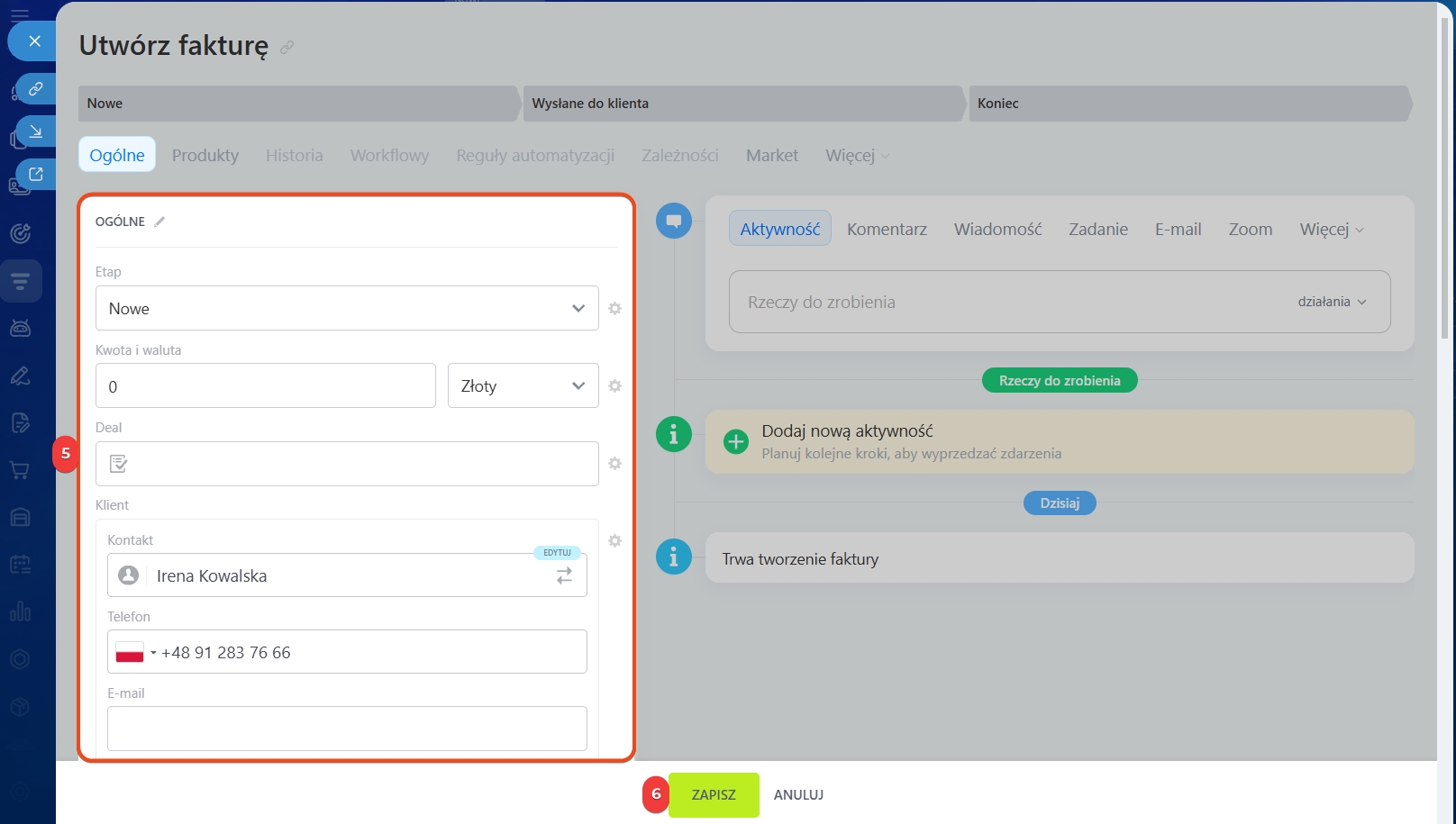Click the pencil icon next to OGÓLNE
1456x824 pixels.
[x=159, y=222]
